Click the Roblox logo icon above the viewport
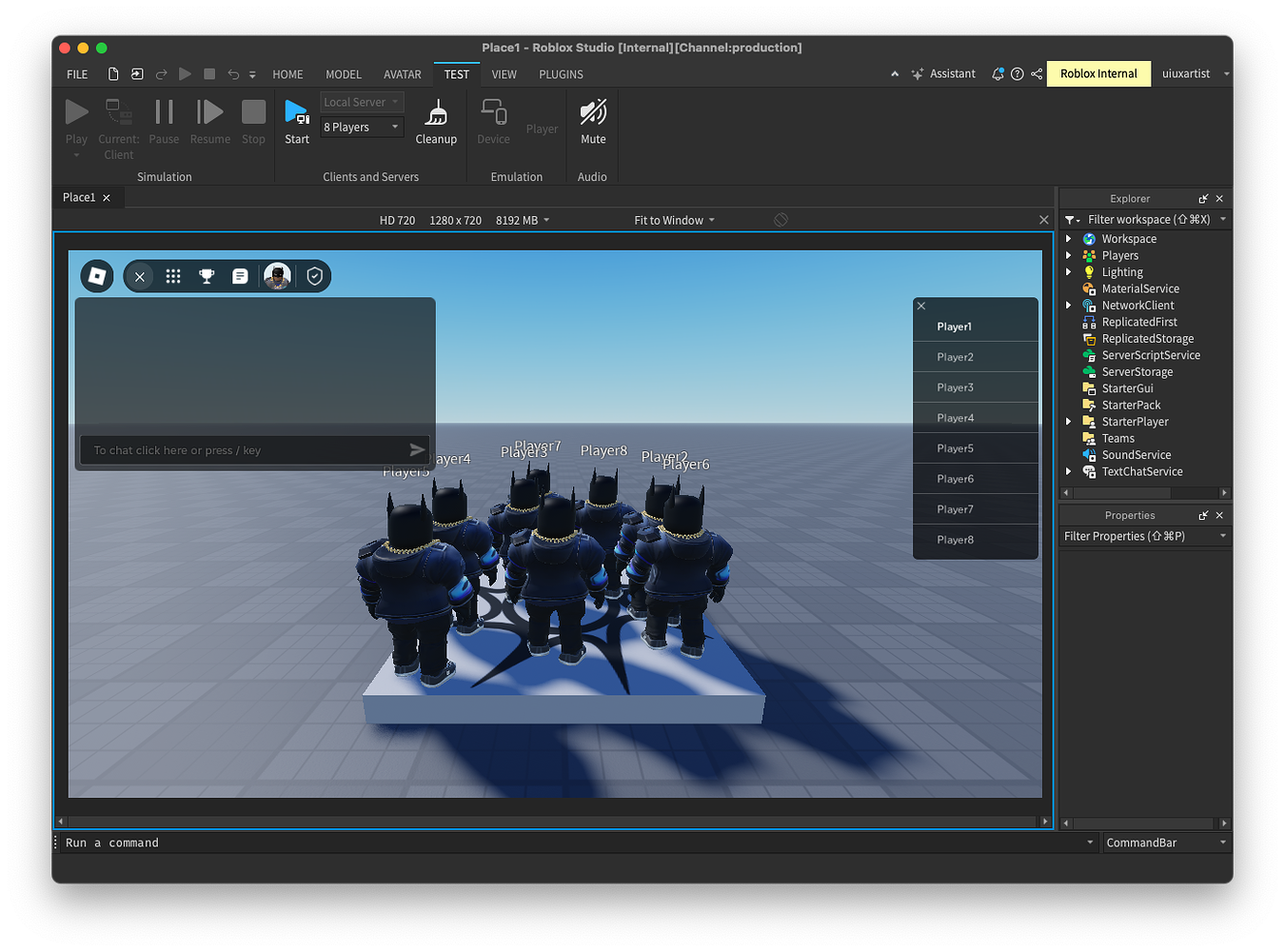The width and height of the screenshot is (1285, 952). click(96, 276)
